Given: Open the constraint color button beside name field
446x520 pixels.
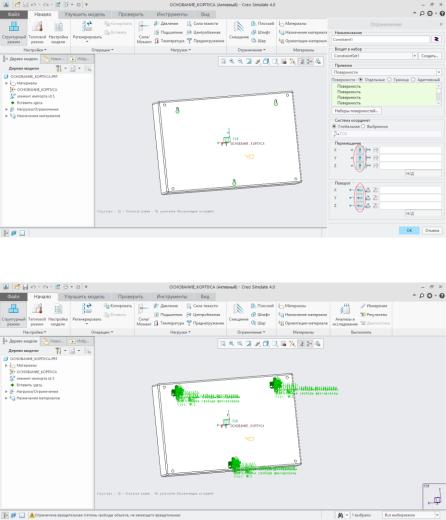Looking at the screenshot, I should point(436,39).
